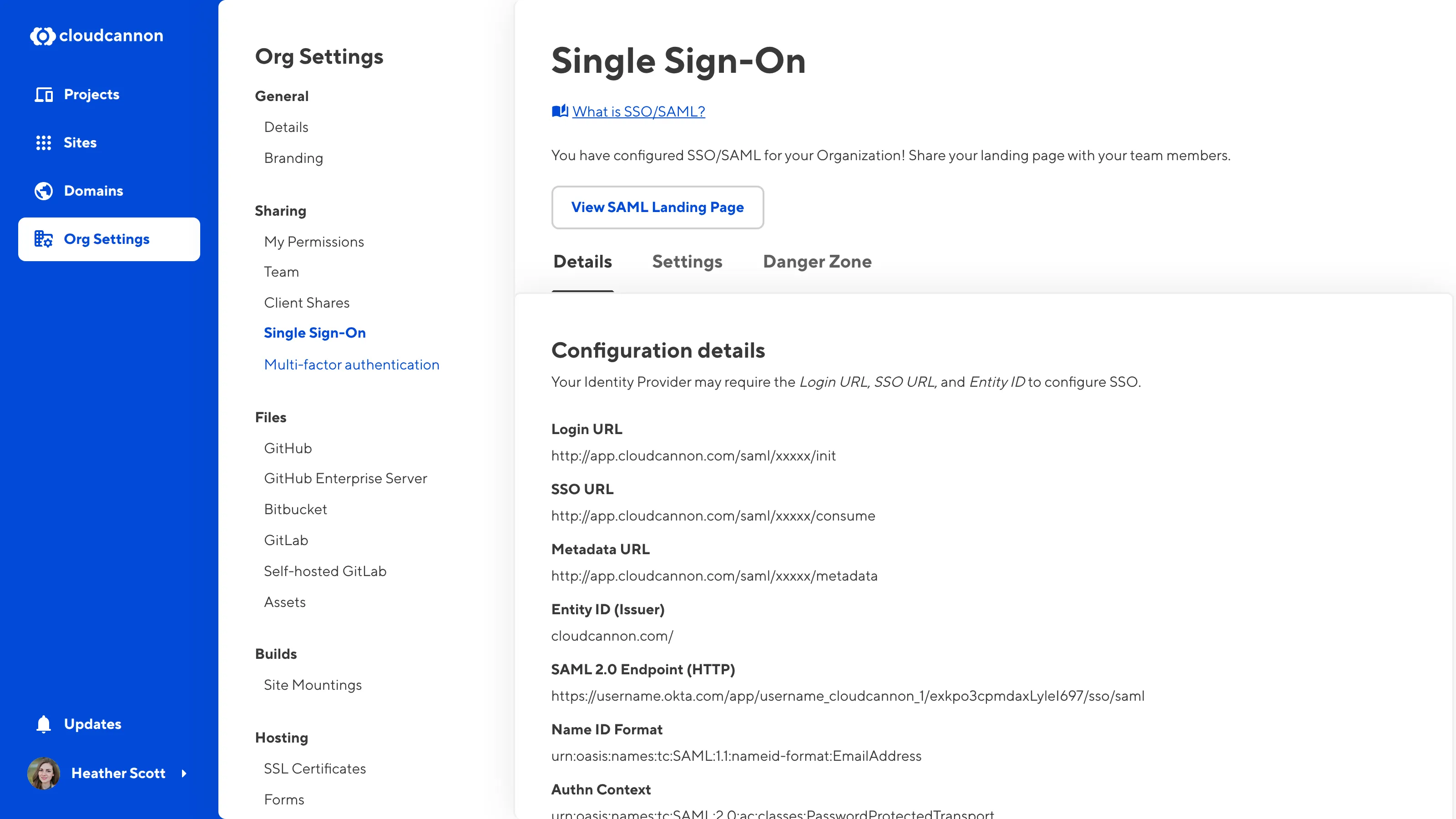
Task: Expand the Heather Scott user menu arrow
Action: [184, 773]
